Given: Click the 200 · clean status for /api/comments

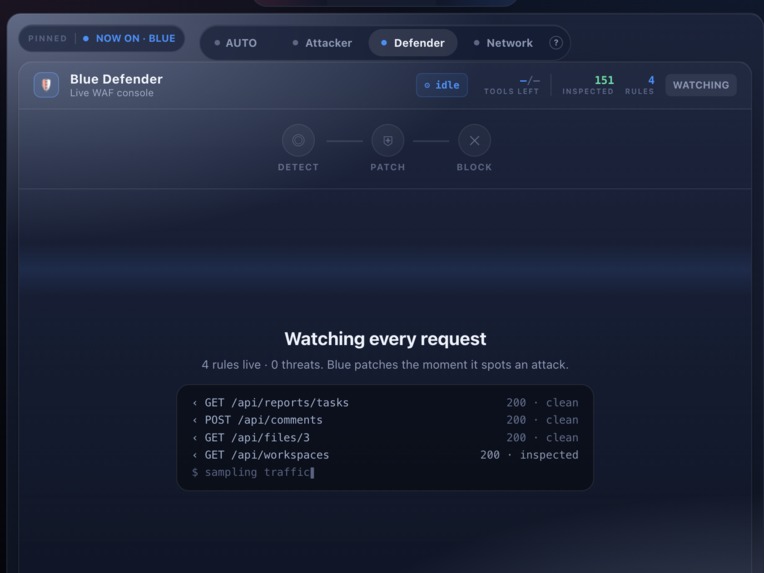Looking at the screenshot, I should coord(542,420).
